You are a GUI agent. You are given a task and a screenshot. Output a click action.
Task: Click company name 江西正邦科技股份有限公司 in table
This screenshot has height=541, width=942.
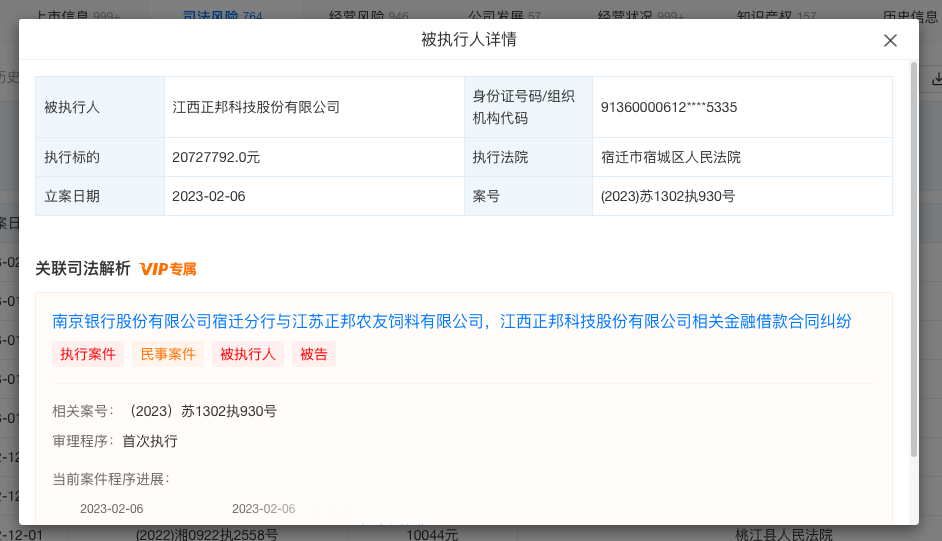pyautogui.click(x=256, y=107)
